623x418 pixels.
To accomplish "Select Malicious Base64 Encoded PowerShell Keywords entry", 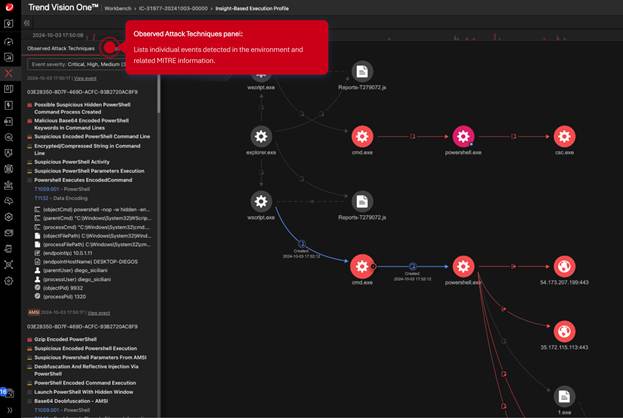I will 81,124.
